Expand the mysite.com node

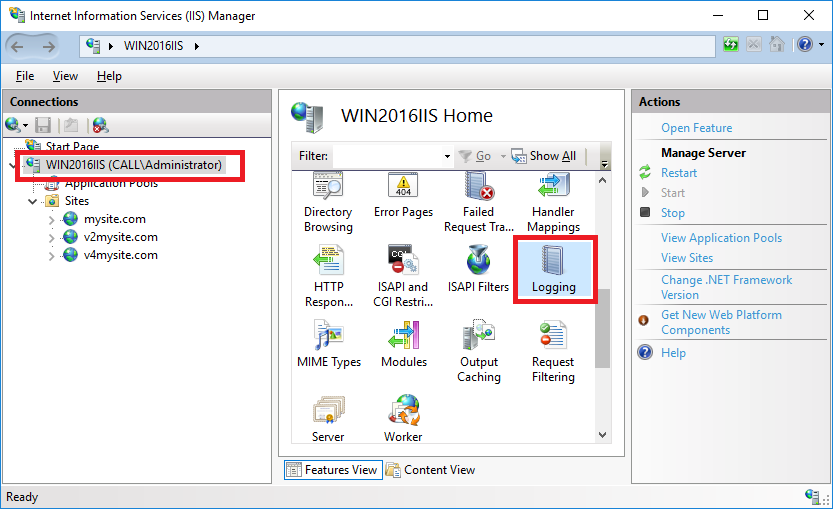pyautogui.click(x=52, y=219)
